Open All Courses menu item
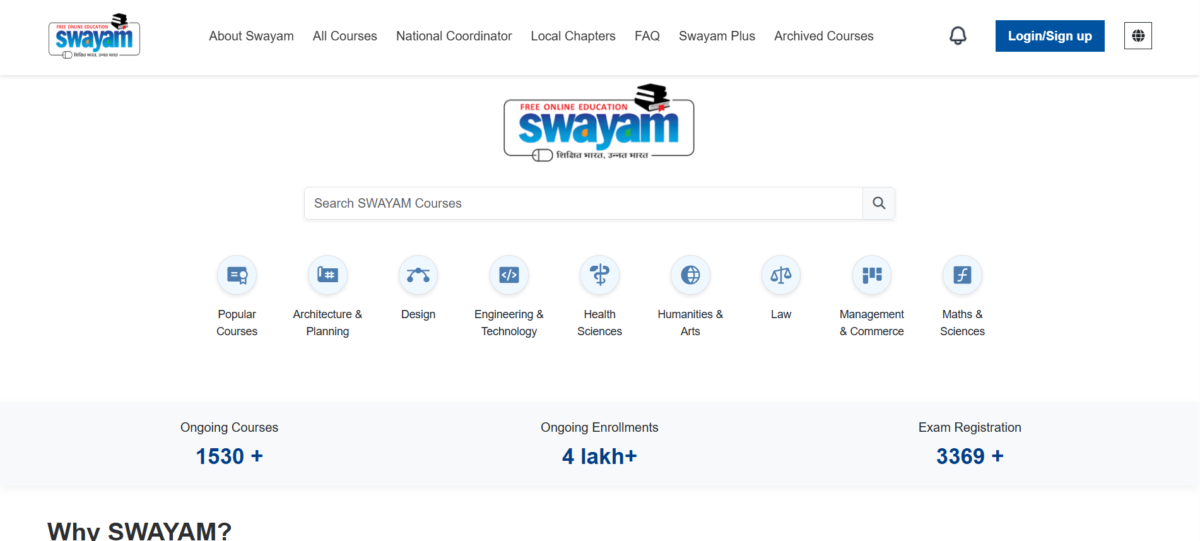 tap(345, 36)
